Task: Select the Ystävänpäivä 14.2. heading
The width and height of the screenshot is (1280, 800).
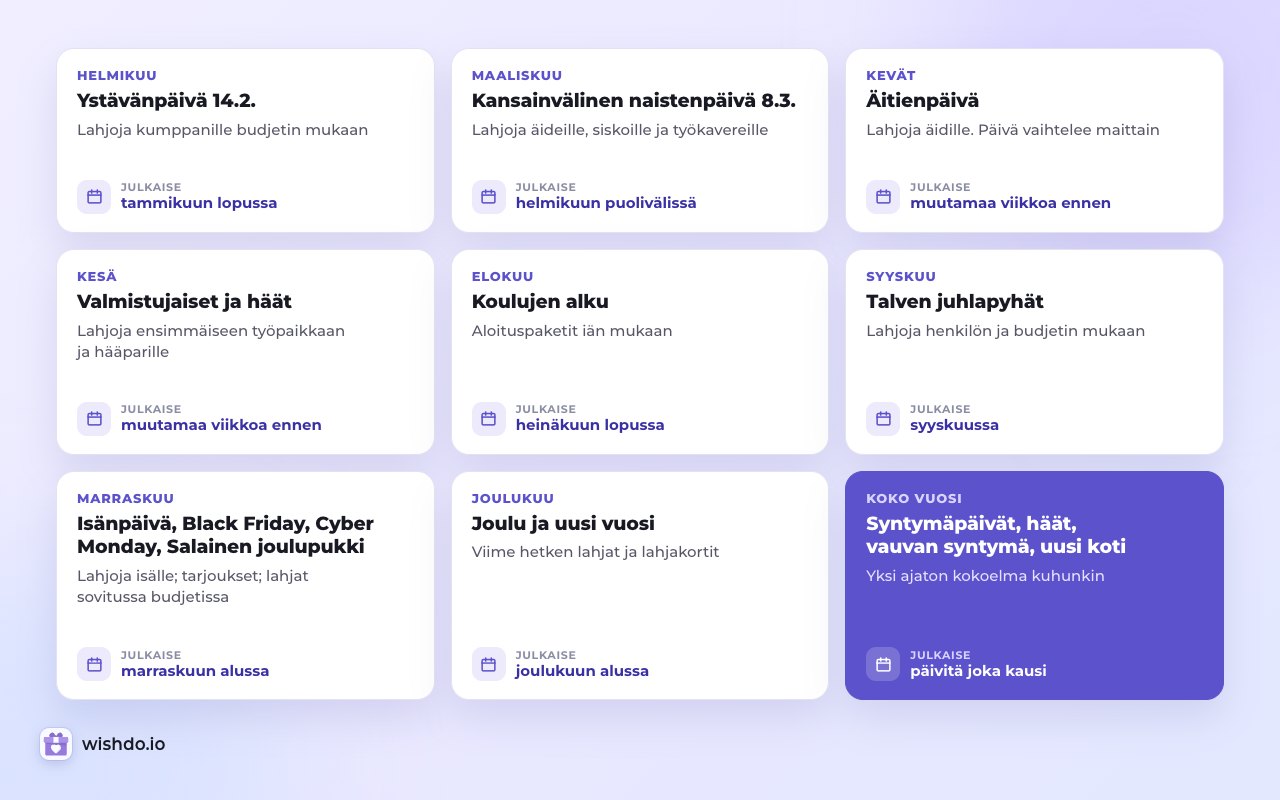Action: pos(167,101)
